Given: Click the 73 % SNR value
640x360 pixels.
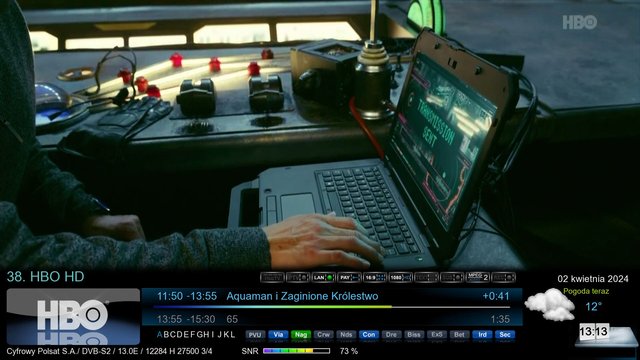Looking at the screenshot, I should 349,351.
